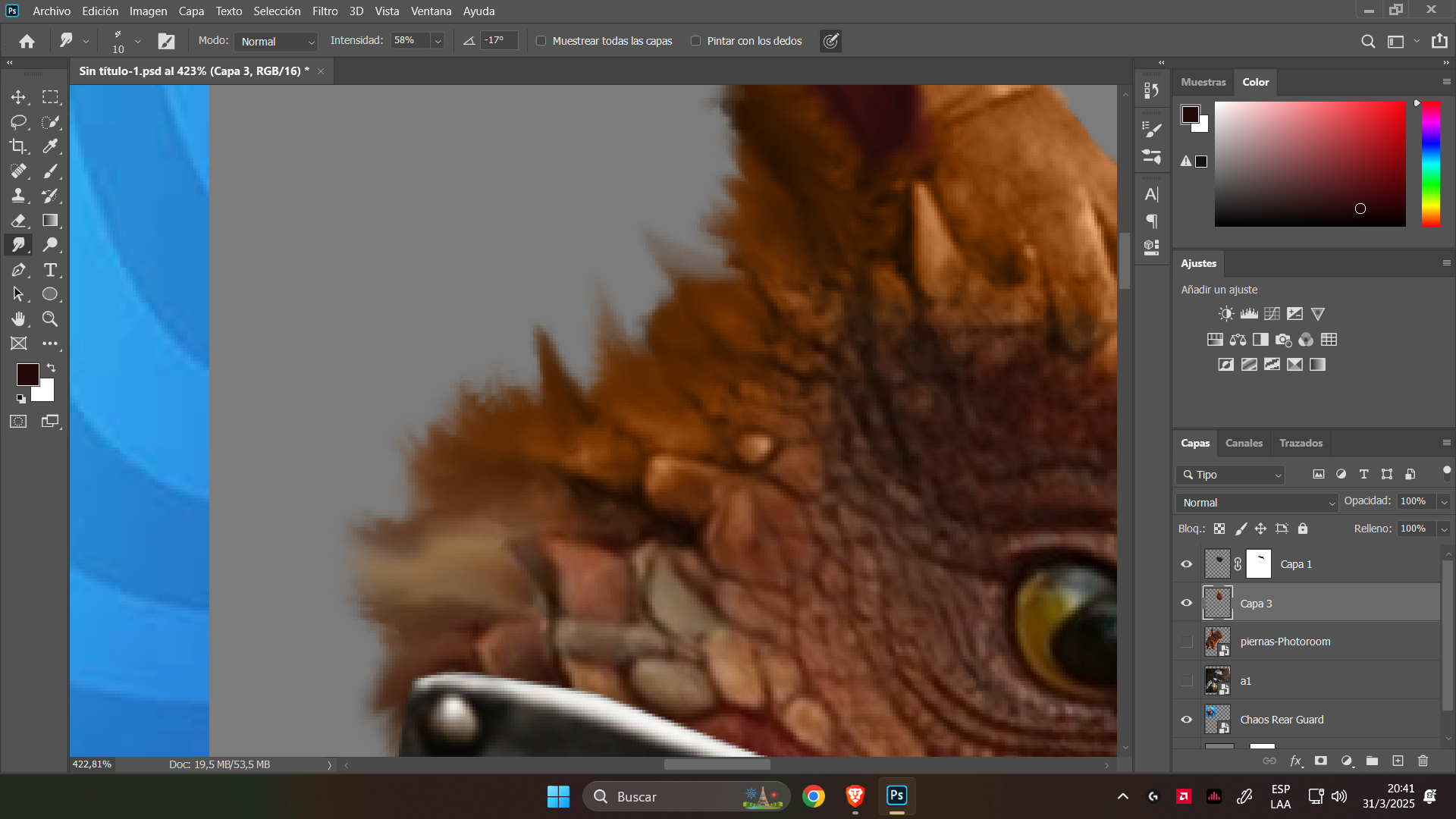This screenshot has width=1456, height=819.
Task: Open Chrome from the taskbar
Action: 814,796
